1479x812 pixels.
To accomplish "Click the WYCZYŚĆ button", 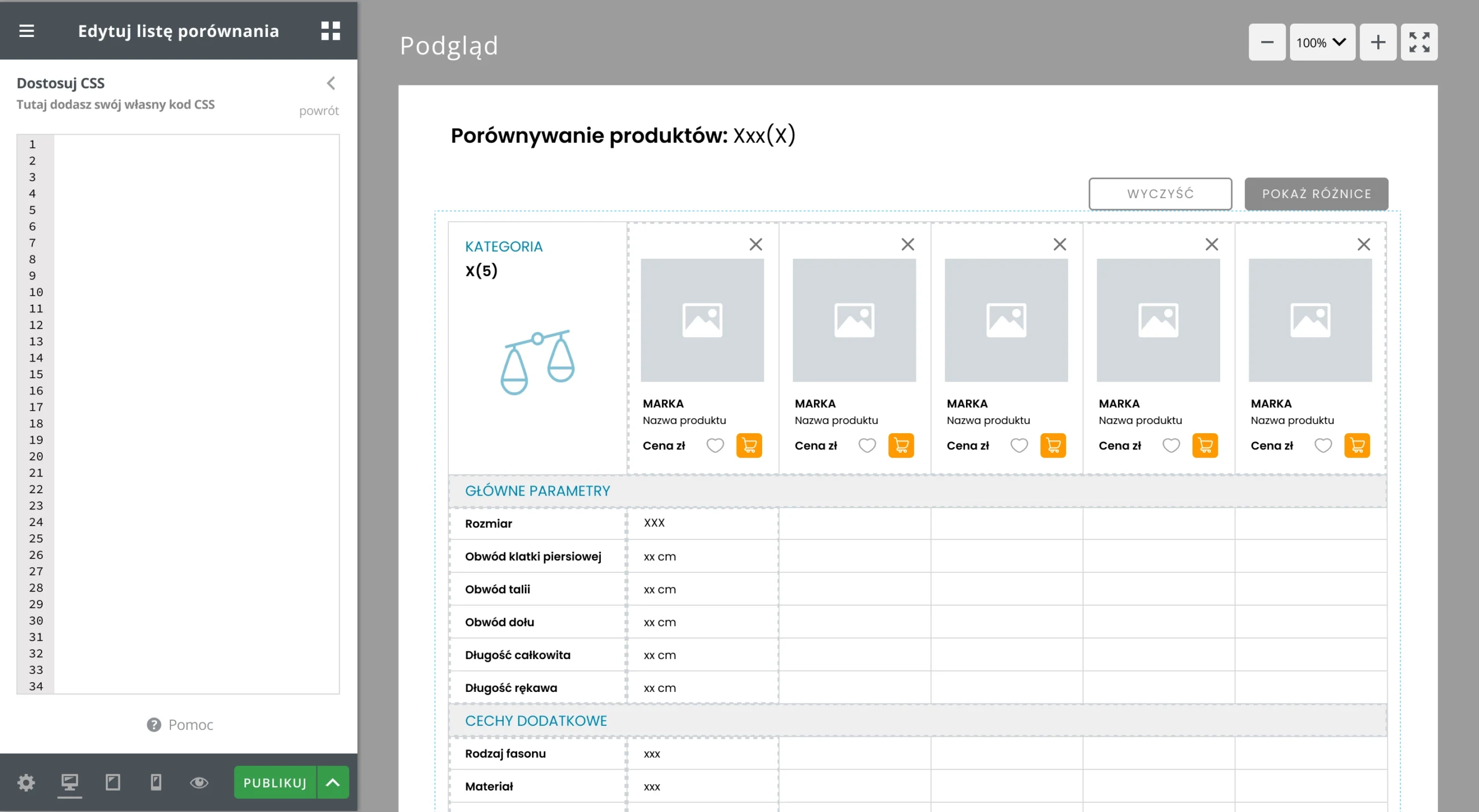I will (x=1160, y=194).
